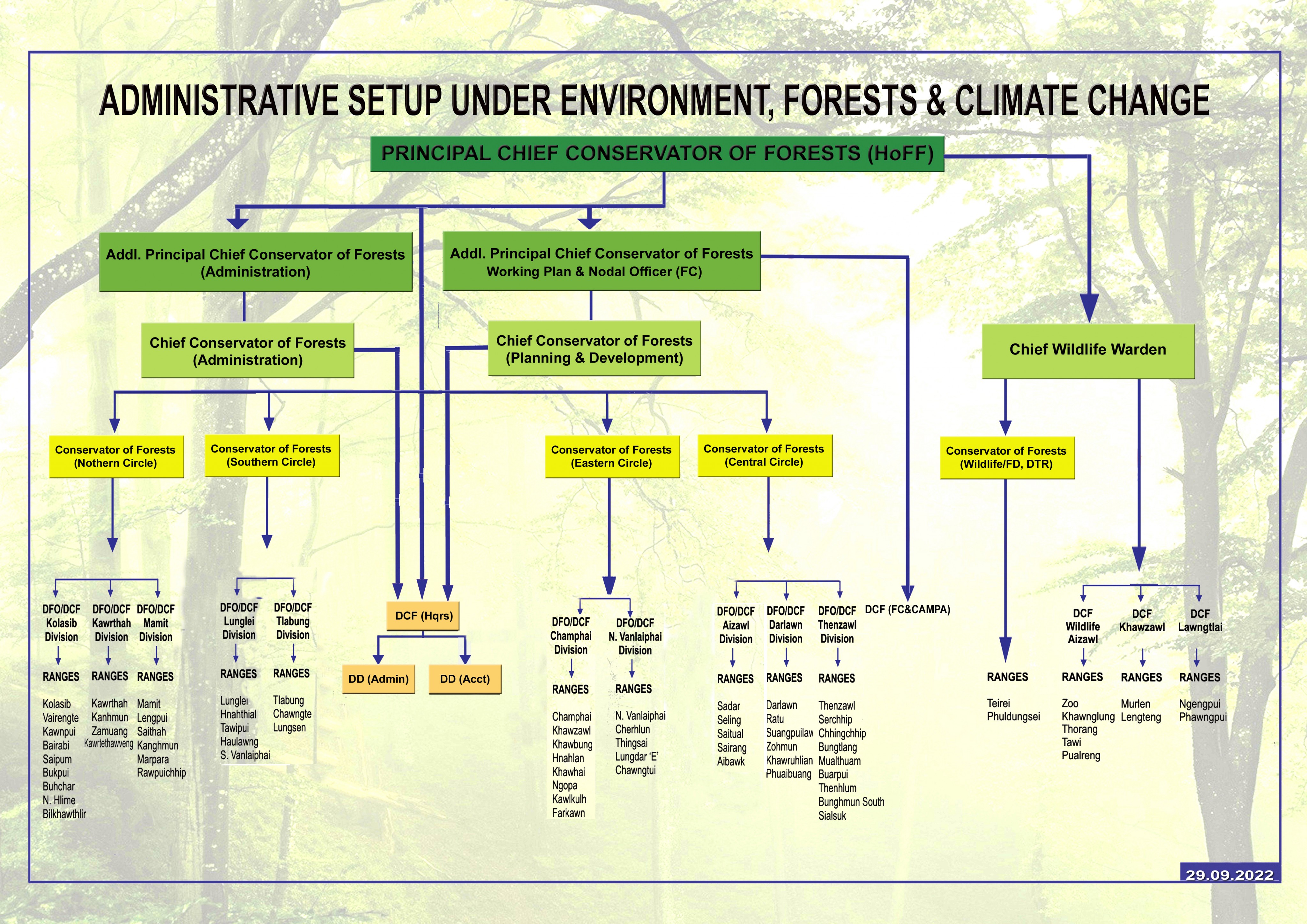Click the Lengteng range entry
Image resolution: width=1307 pixels, height=924 pixels.
[x=1141, y=717]
